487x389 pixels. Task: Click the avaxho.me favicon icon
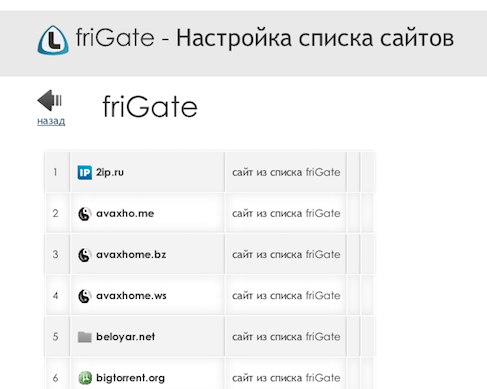[x=85, y=214]
